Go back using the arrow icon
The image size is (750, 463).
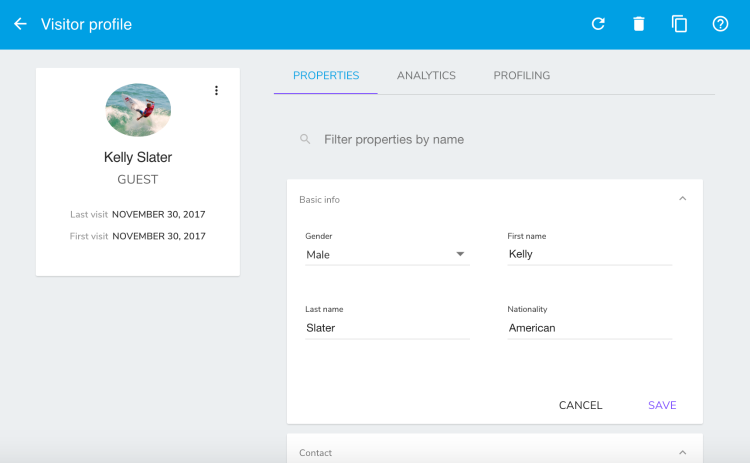point(20,24)
